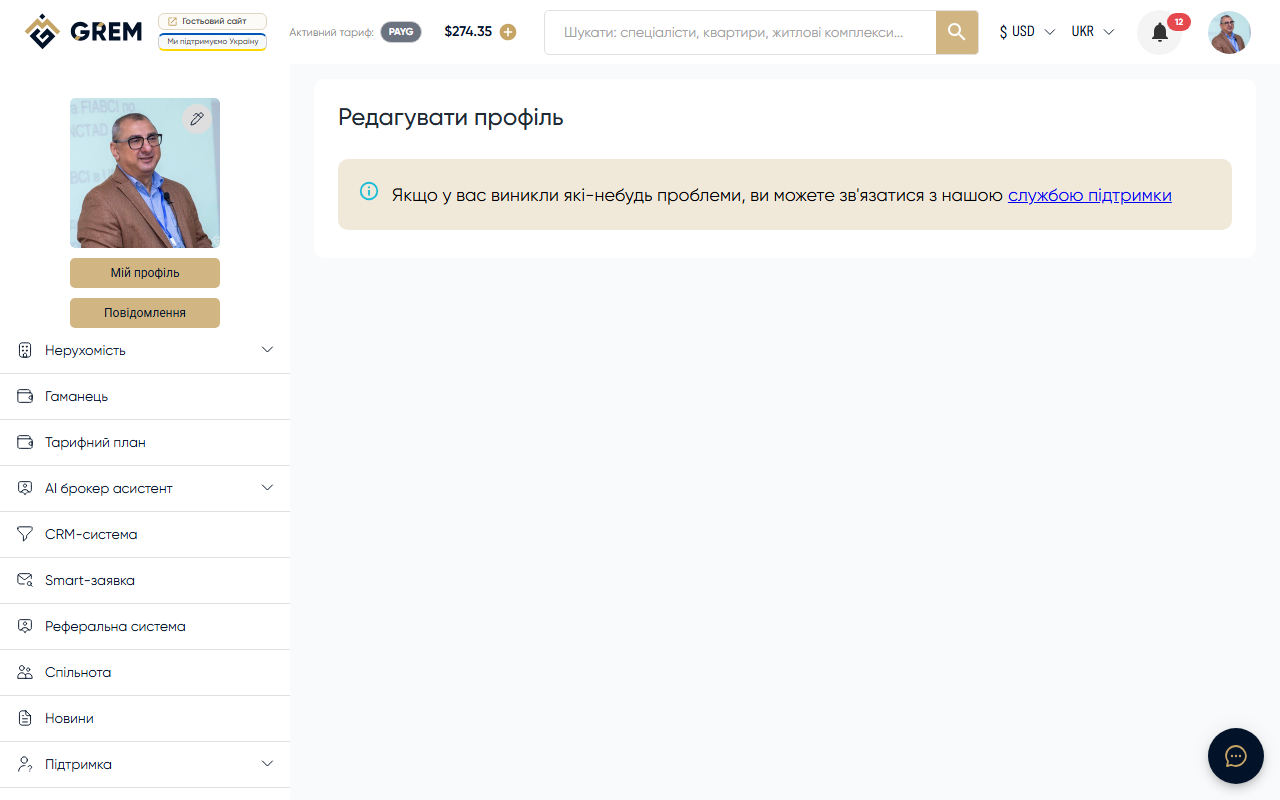Image resolution: width=1280 pixels, height=800 pixels.
Task: Click the search magnifier button
Action: (956, 31)
